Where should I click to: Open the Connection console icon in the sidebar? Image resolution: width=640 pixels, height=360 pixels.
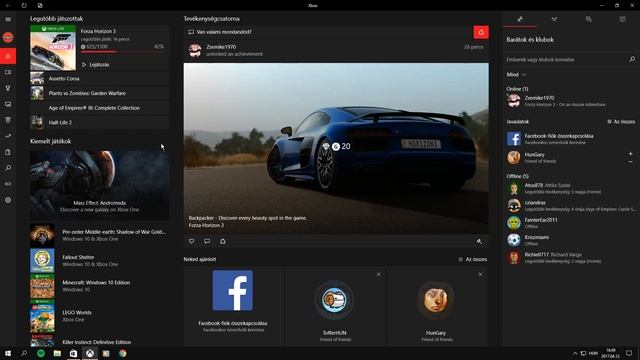pos(8,184)
